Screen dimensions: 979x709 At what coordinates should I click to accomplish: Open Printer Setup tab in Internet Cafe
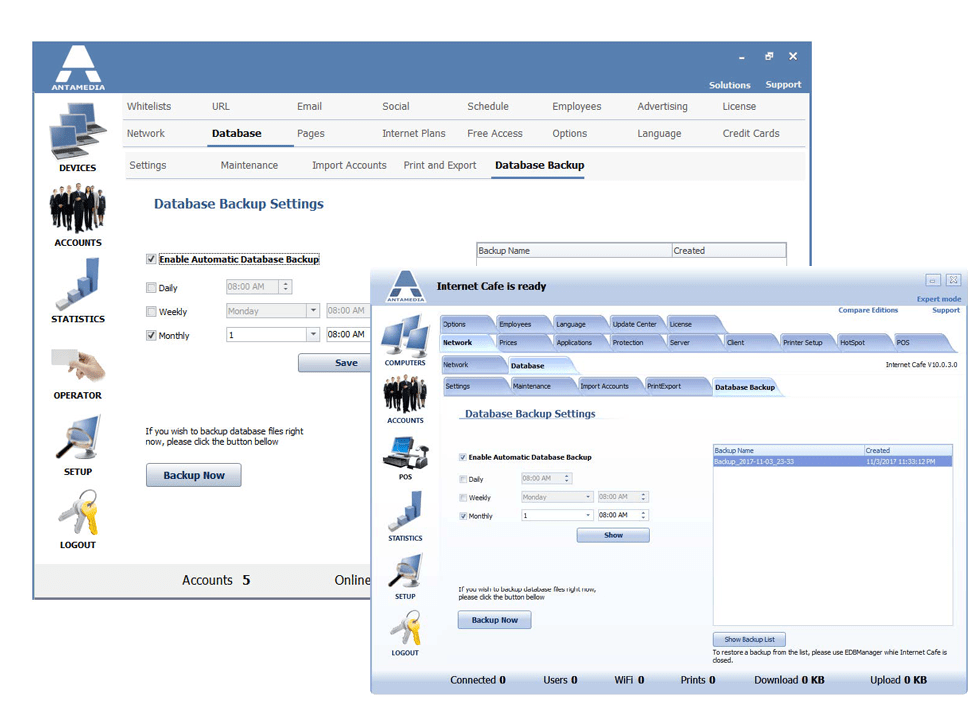802,342
